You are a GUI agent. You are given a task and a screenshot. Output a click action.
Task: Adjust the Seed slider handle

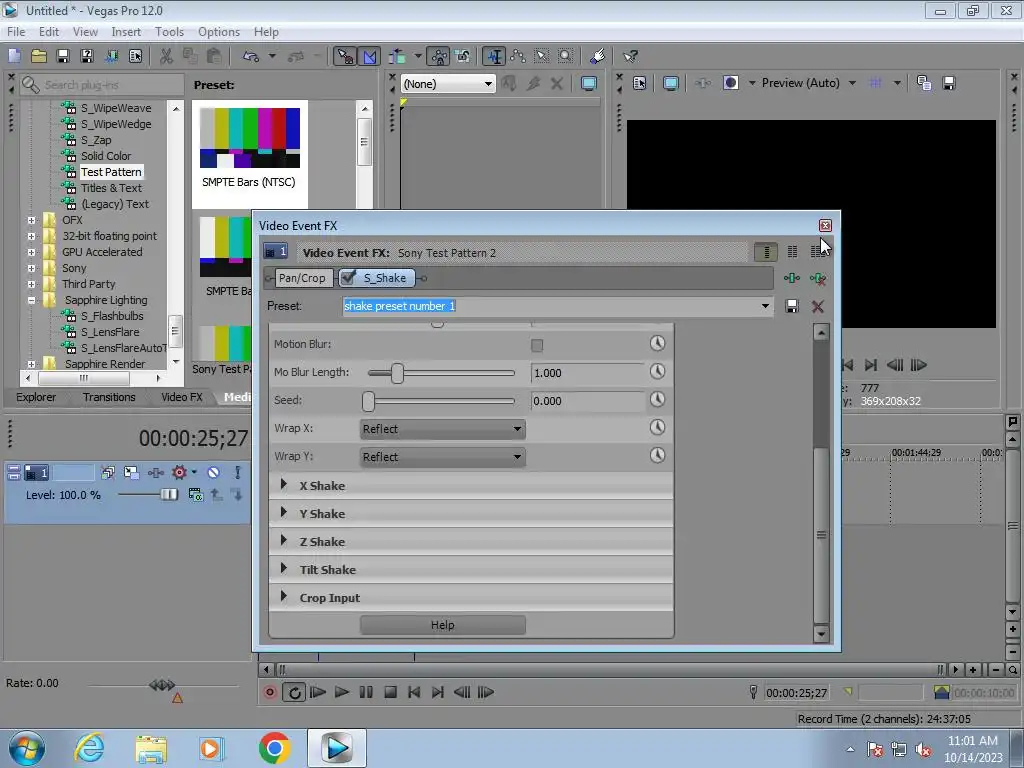pos(368,401)
